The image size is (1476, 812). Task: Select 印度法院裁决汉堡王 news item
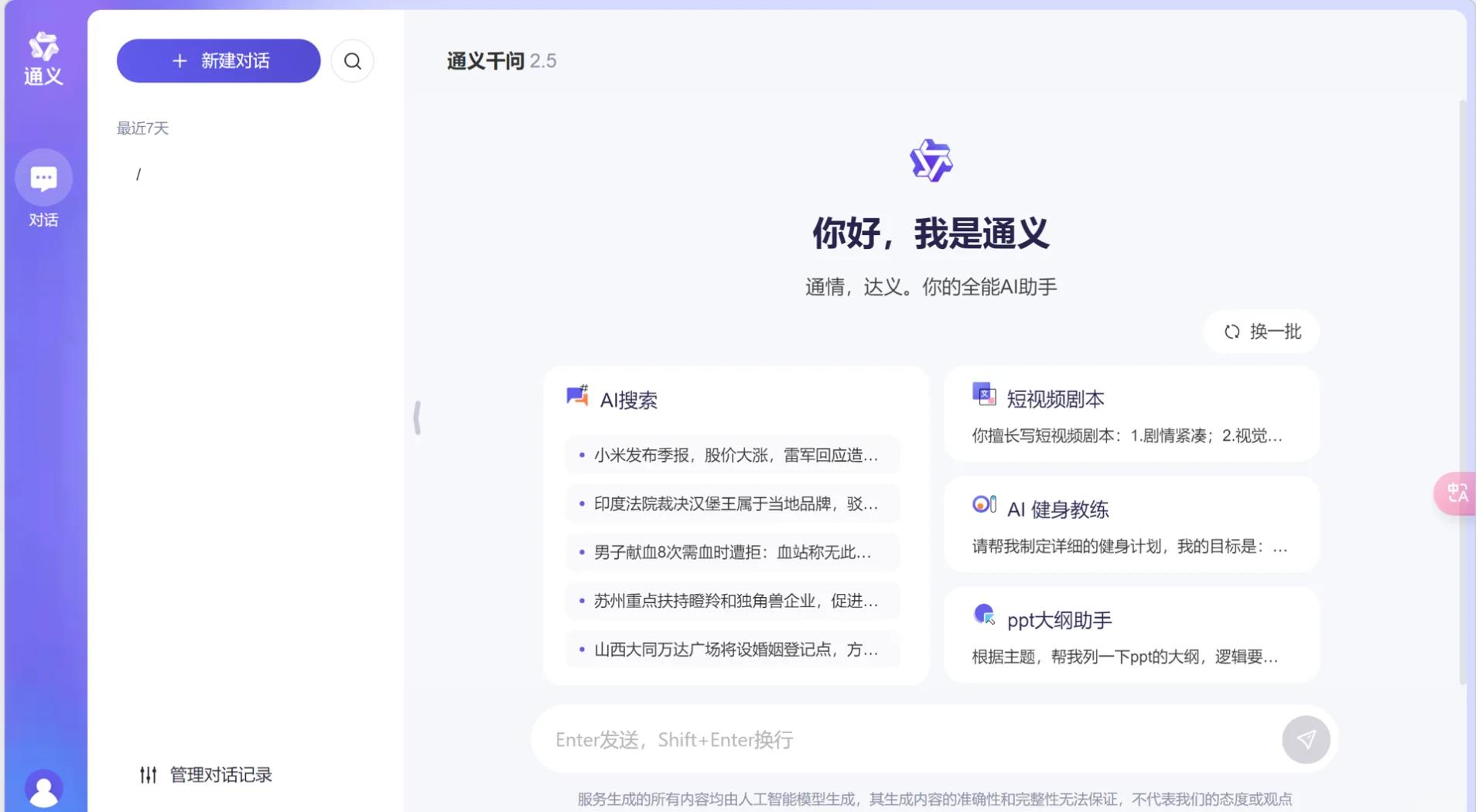(x=733, y=503)
